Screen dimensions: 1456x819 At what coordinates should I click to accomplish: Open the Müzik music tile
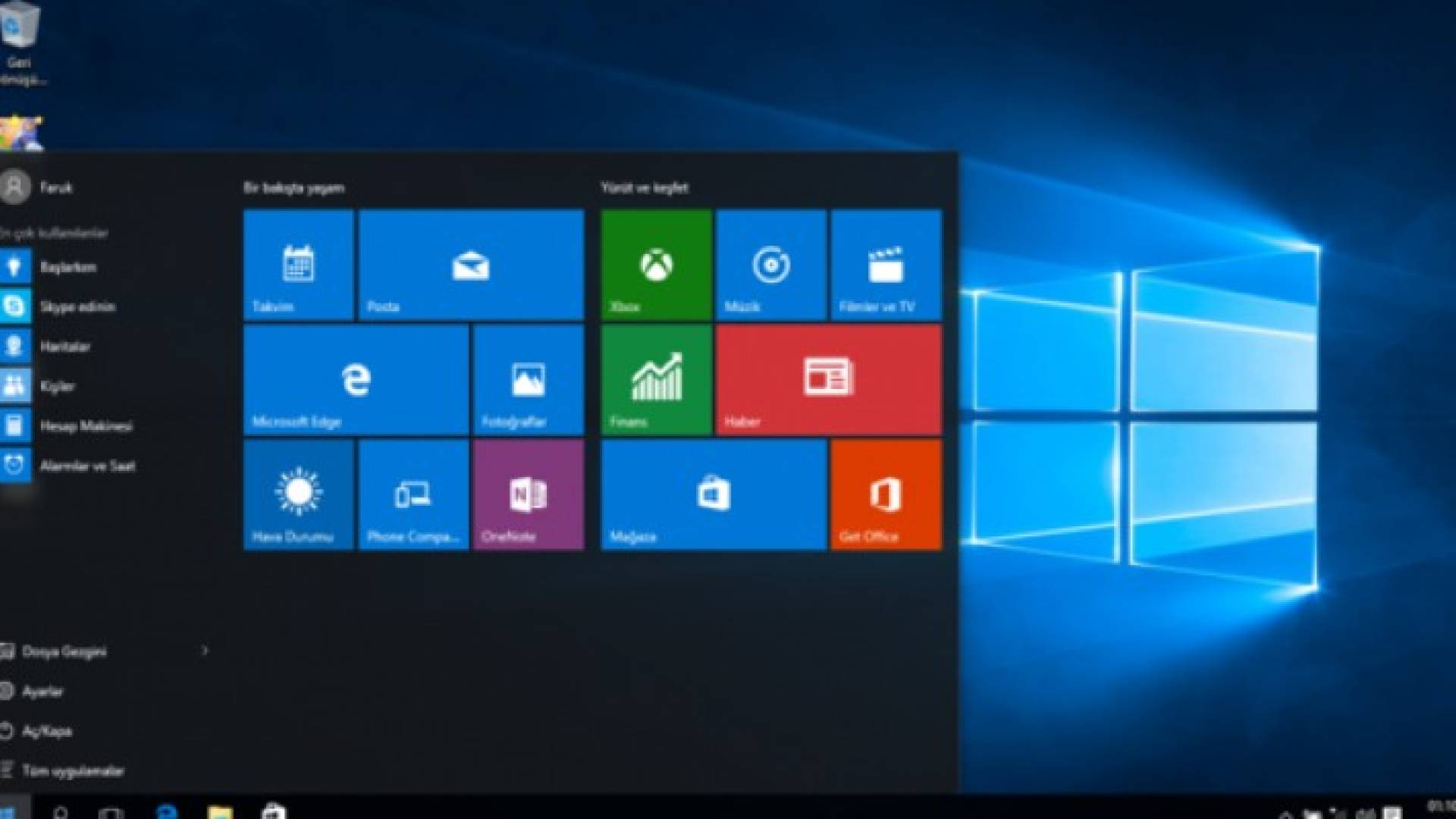771,265
